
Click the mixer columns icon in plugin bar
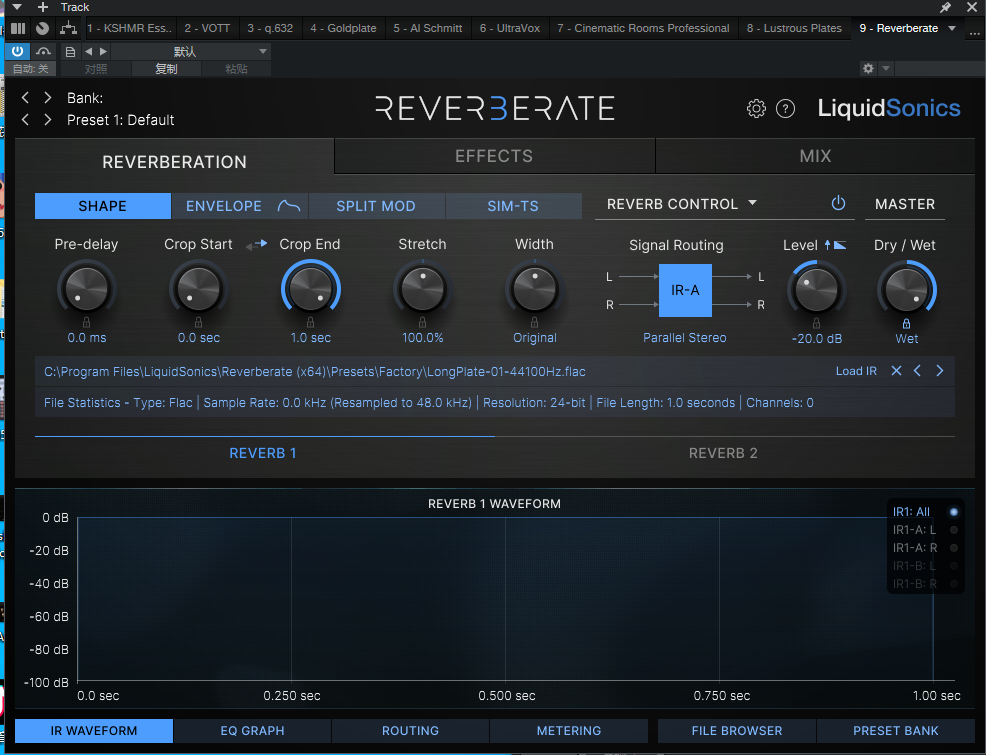[x=18, y=28]
